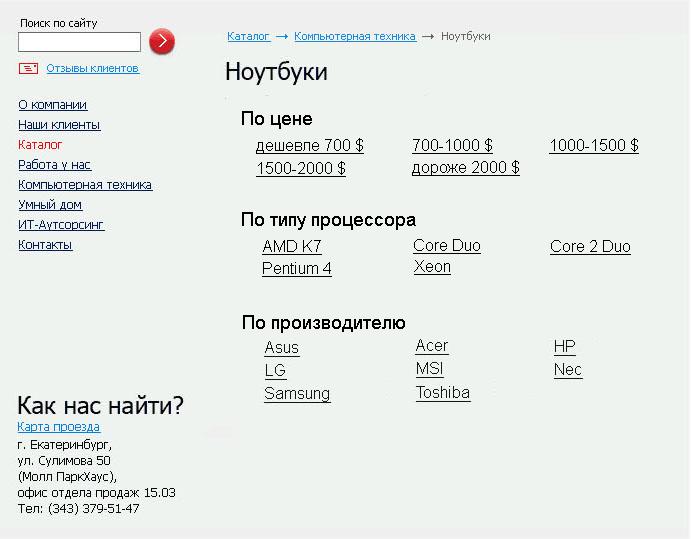The width and height of the screenshot is (691, 539).
Task: Filter by AMD K7 processor
Action: coord(292,247)
